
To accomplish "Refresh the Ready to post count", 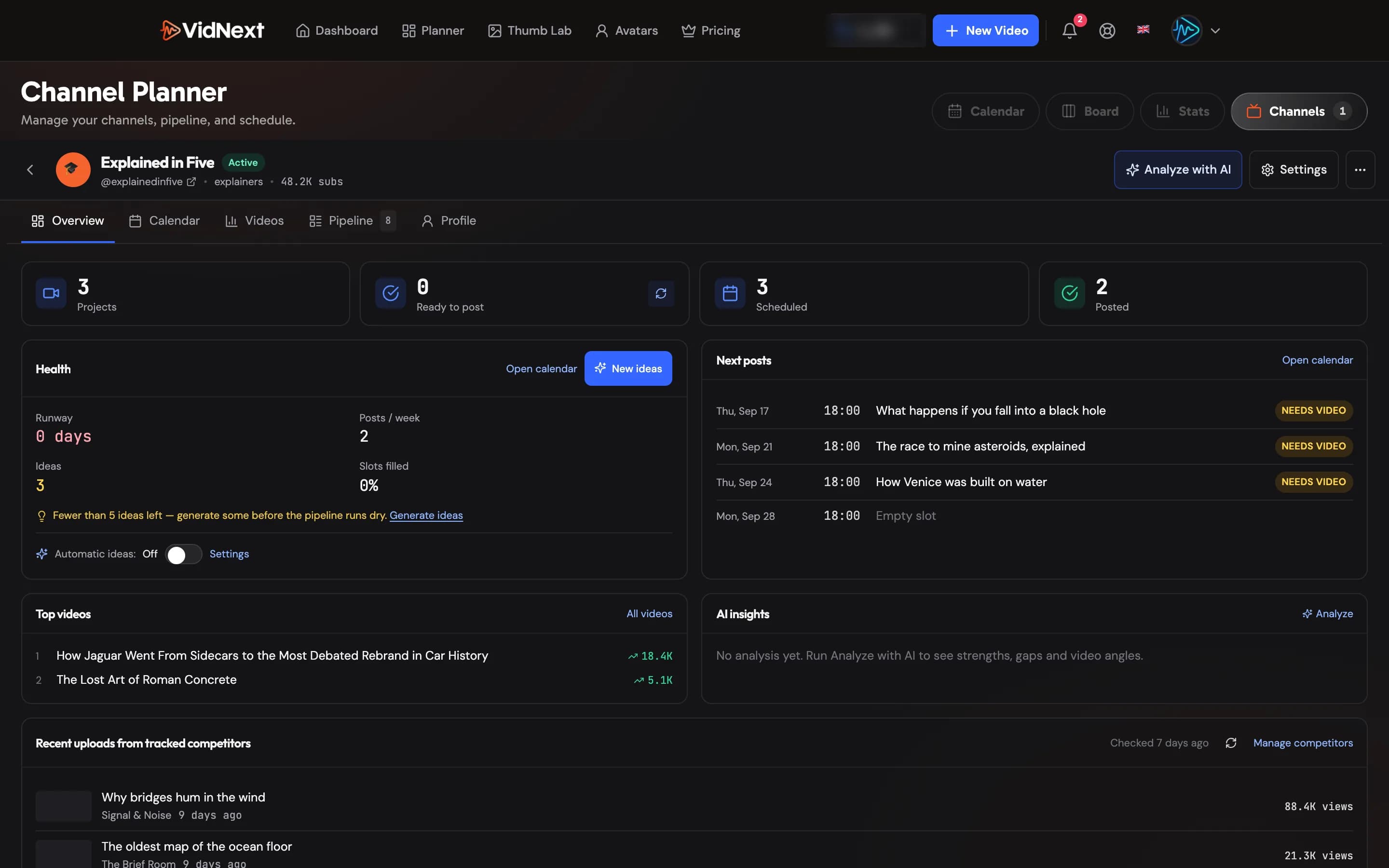I will [x=661, y=293].
